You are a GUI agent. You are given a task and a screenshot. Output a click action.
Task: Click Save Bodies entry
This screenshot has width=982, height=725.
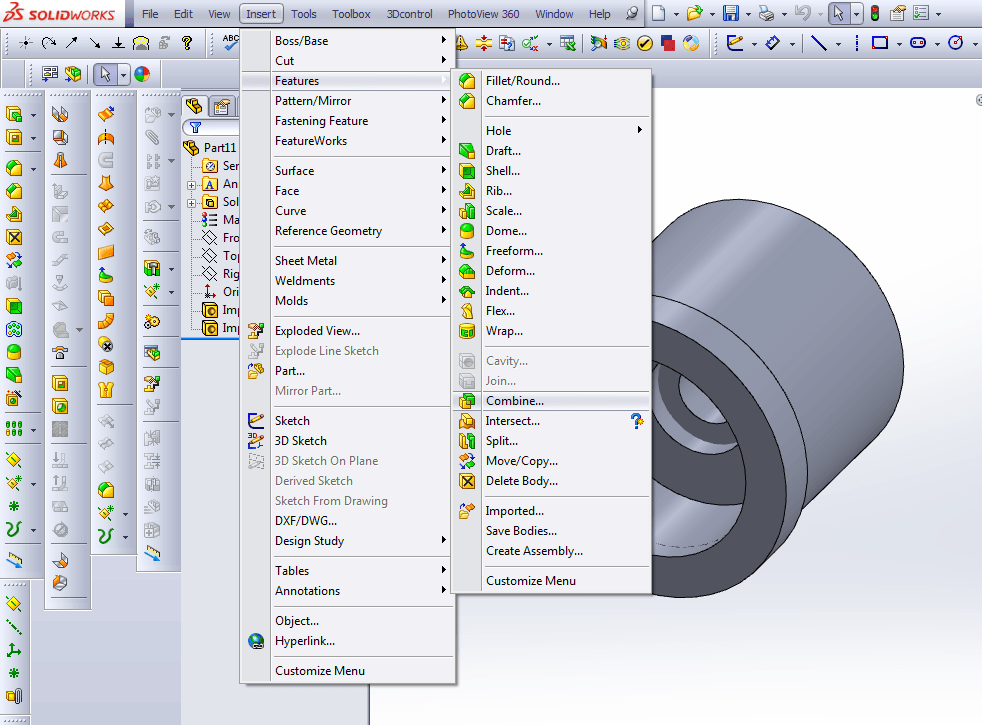point(521,531)
